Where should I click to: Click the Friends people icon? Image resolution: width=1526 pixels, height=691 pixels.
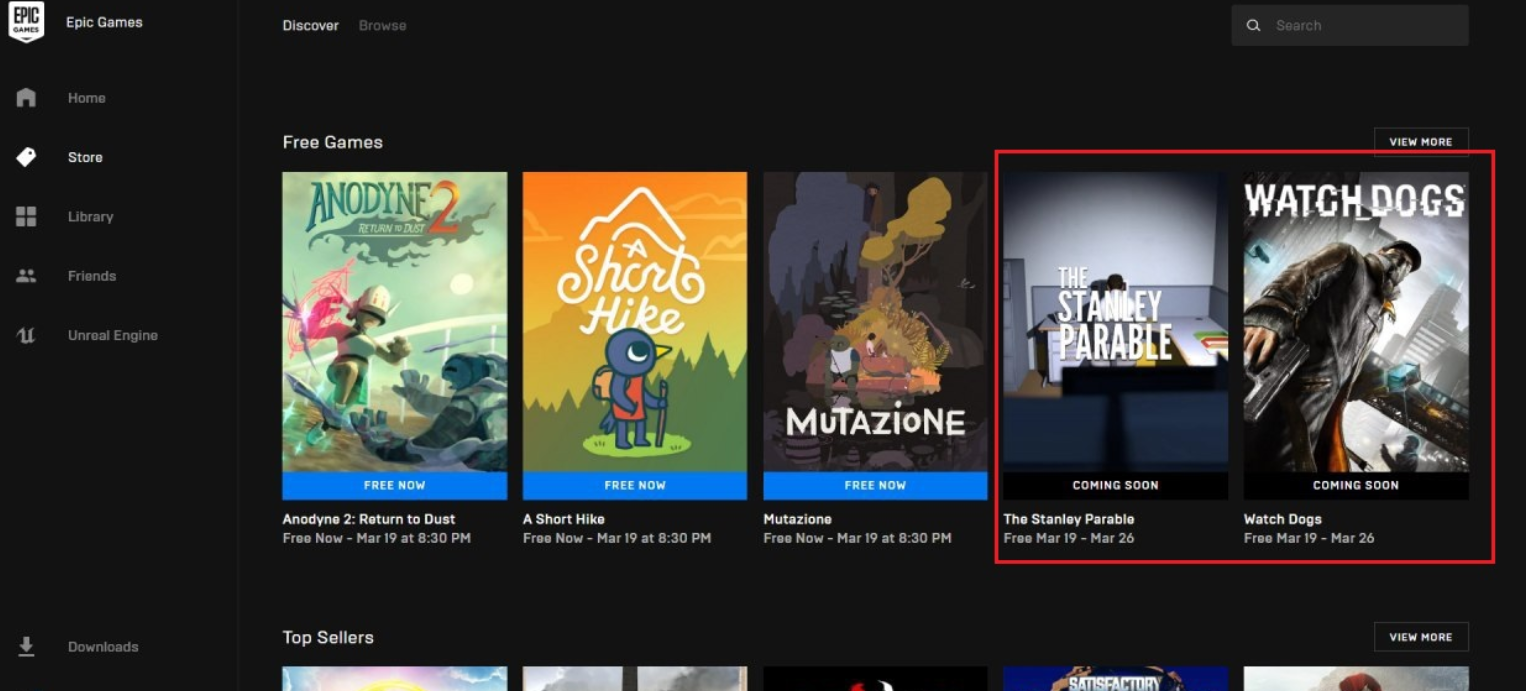26,276
